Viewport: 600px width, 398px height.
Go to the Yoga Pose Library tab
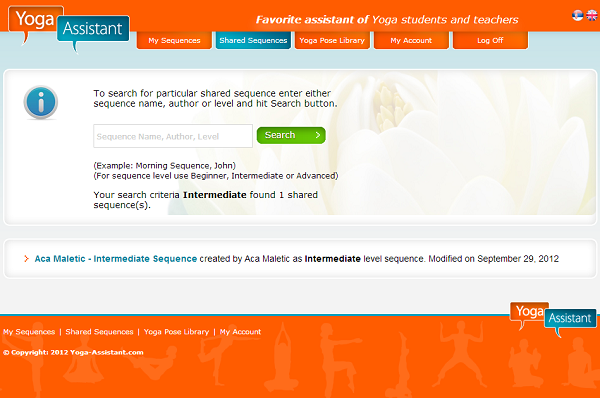332,40
